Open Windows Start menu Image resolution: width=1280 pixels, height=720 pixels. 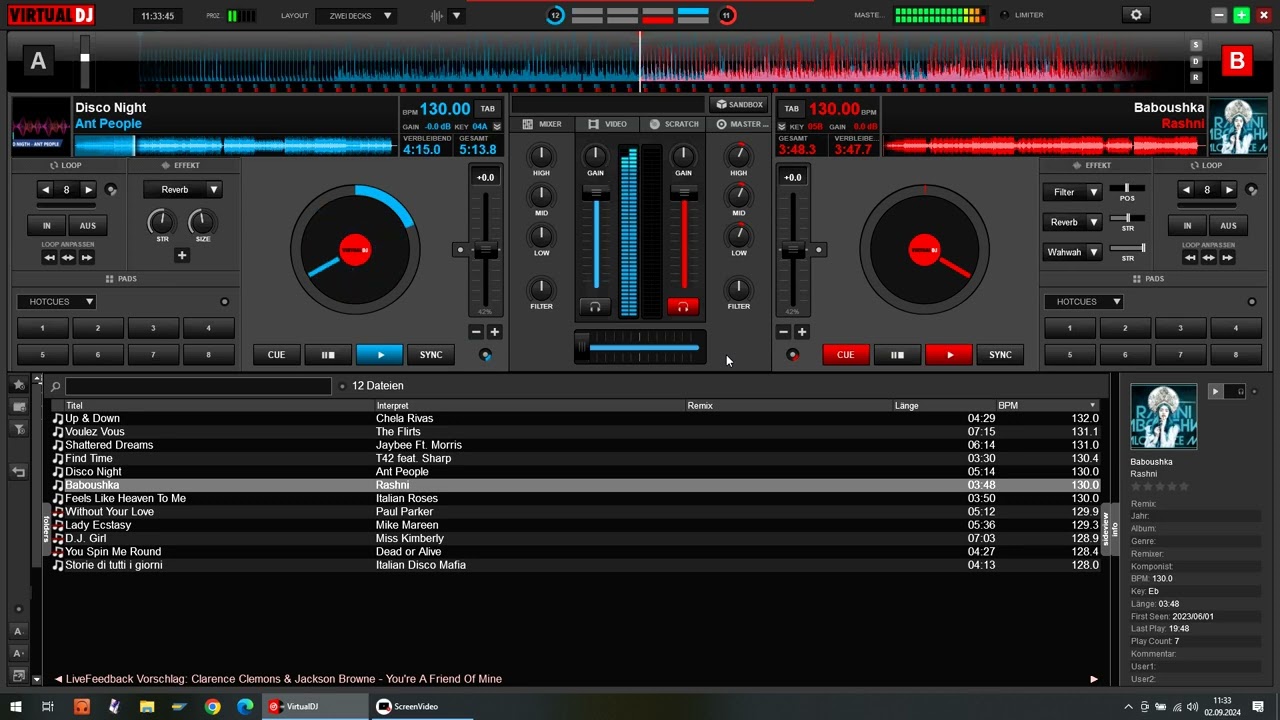15,706
